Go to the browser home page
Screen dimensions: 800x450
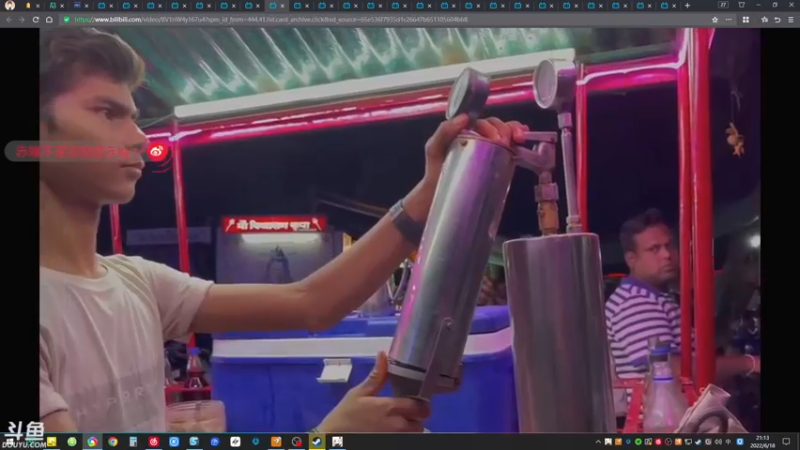tap(49, 19)
